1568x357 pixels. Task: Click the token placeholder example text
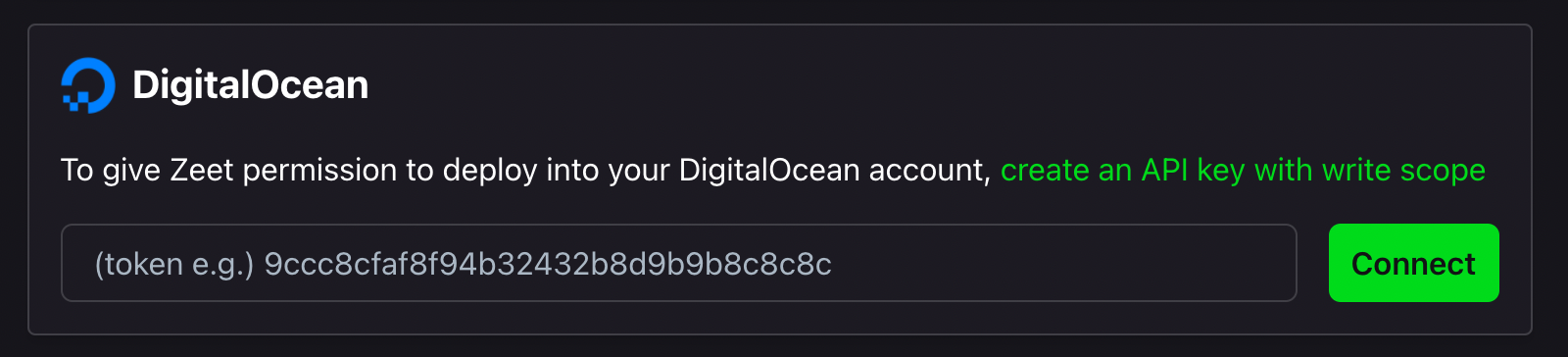(464, 264)
